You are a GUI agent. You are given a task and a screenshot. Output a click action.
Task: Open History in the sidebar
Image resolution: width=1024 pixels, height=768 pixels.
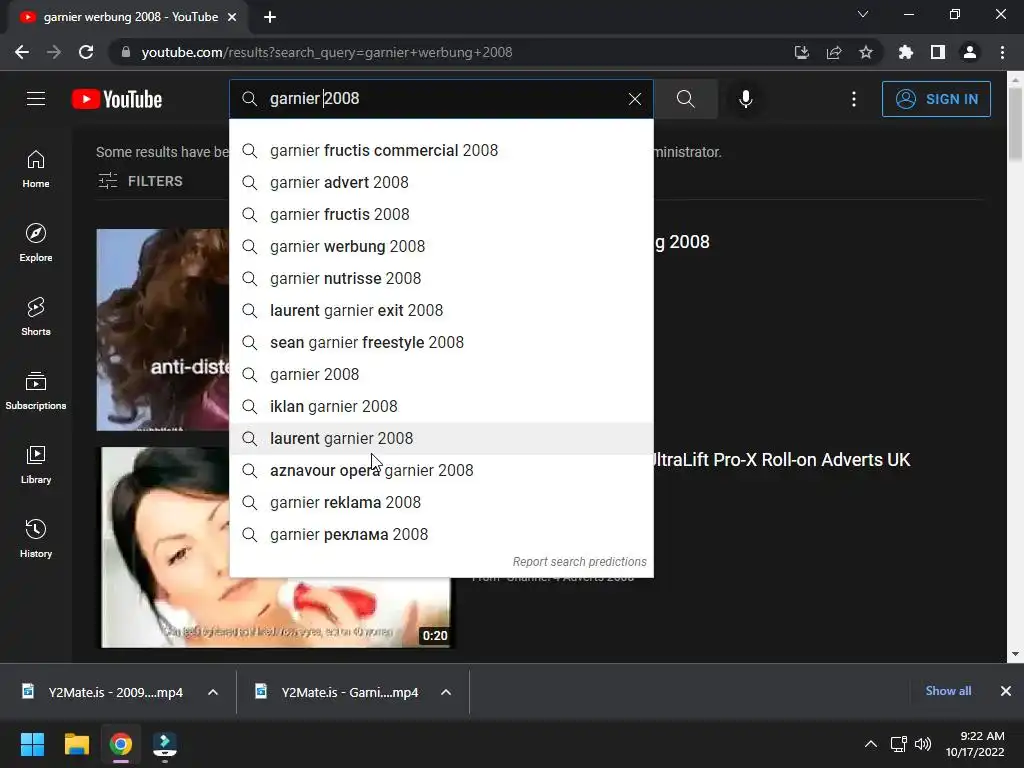tap(36, 538)
